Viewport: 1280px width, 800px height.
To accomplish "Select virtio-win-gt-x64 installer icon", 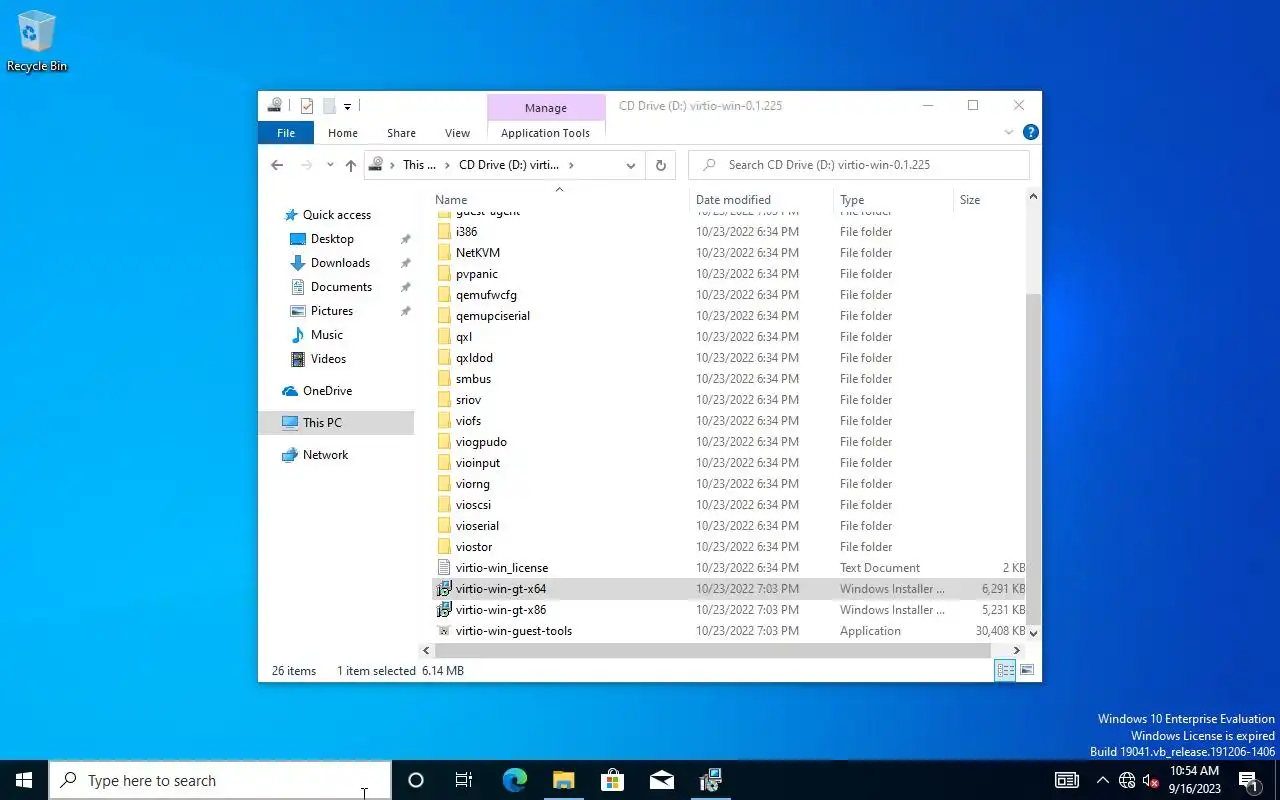I will (x=445, y=589).
